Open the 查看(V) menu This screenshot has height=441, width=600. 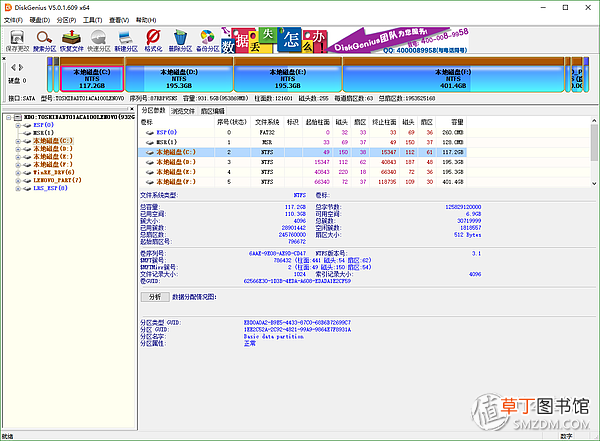coord(119,20)
